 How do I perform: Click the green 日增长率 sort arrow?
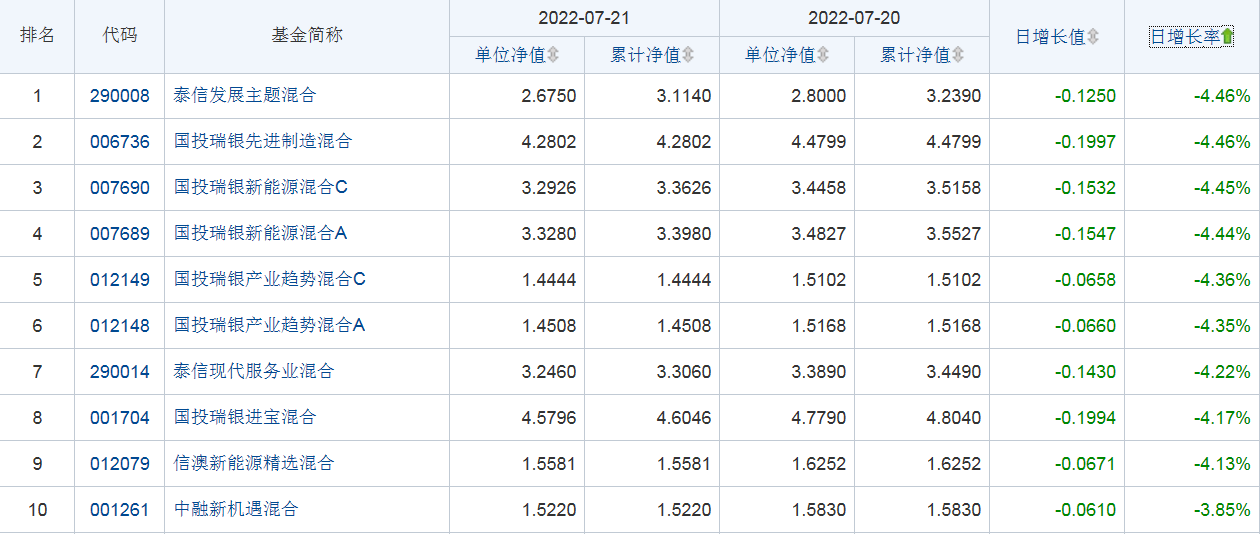click(1227, 37)
